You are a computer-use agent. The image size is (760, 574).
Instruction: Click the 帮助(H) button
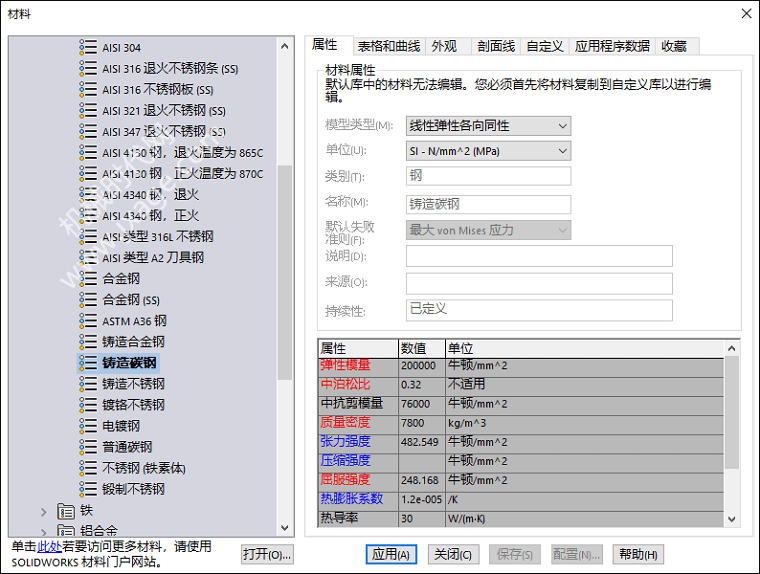(x=638, y=554)
